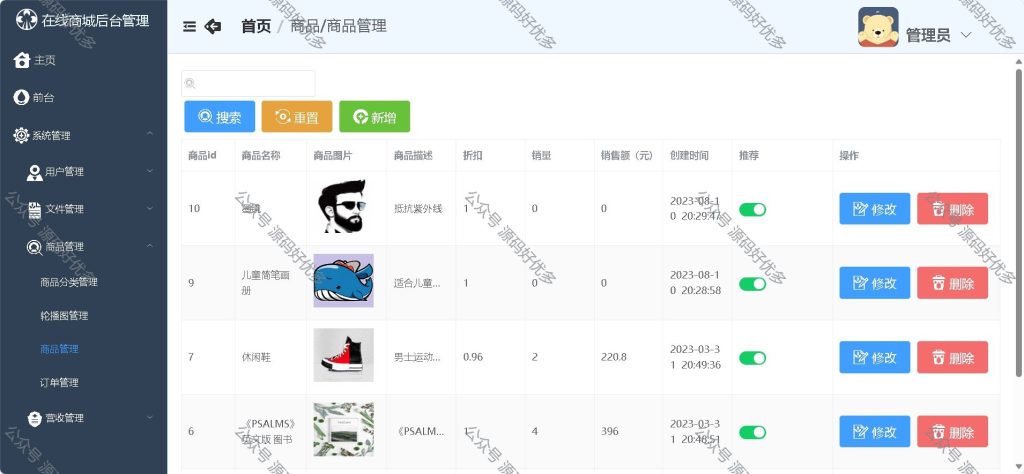Open 前台 menu item
The width and height of the screenshot is (1024, 474).
click(x=84, y=97)
